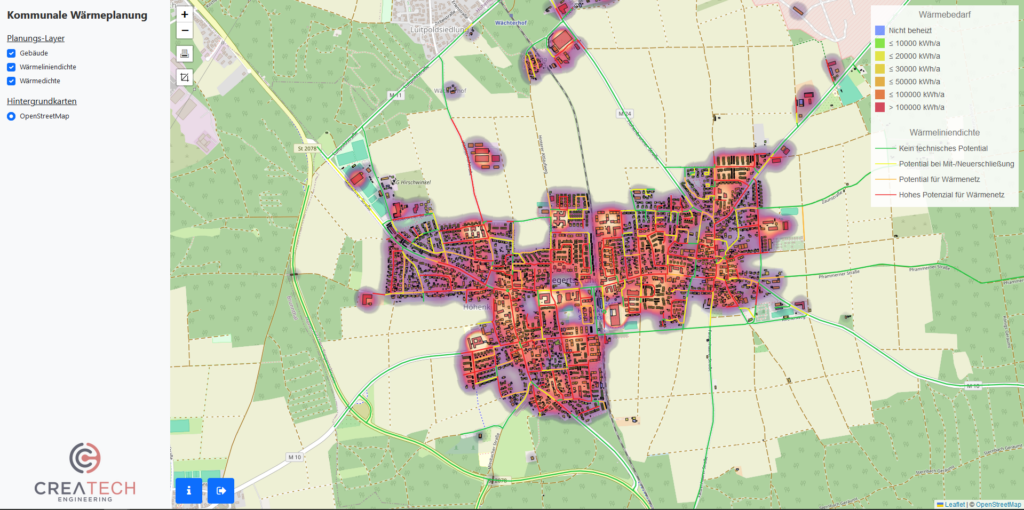Click the print map icon

click(185, 54)
